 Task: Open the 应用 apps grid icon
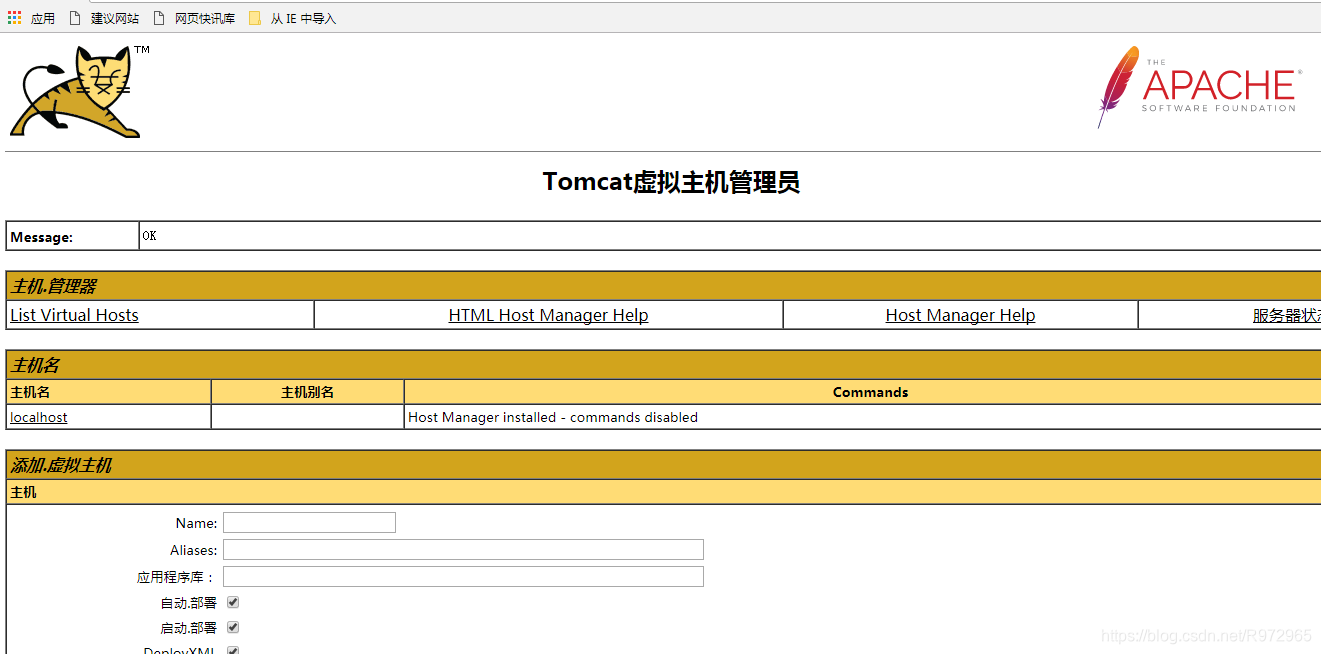[x=15, y=18]
